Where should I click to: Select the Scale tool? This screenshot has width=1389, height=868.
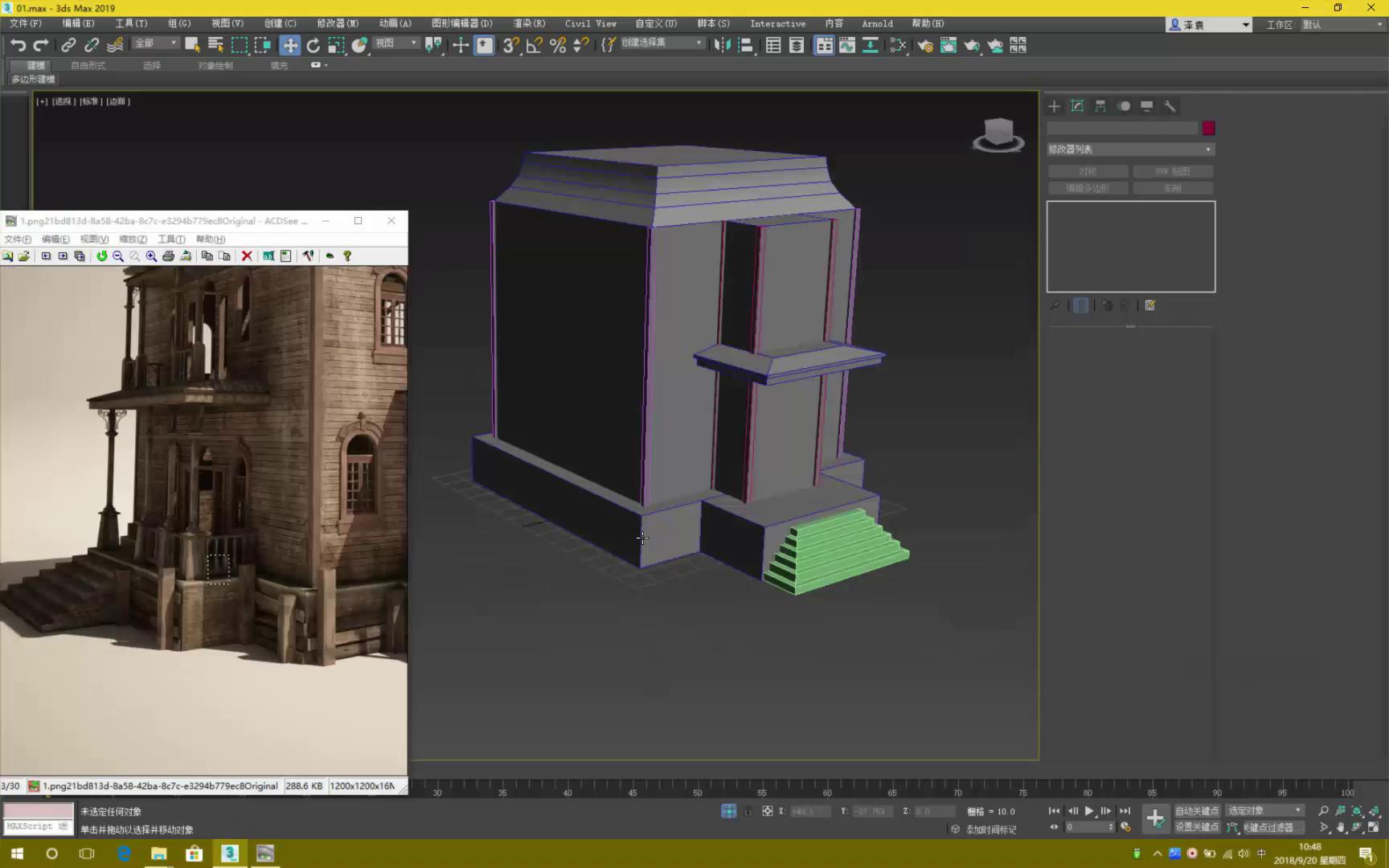coord(336,45)
